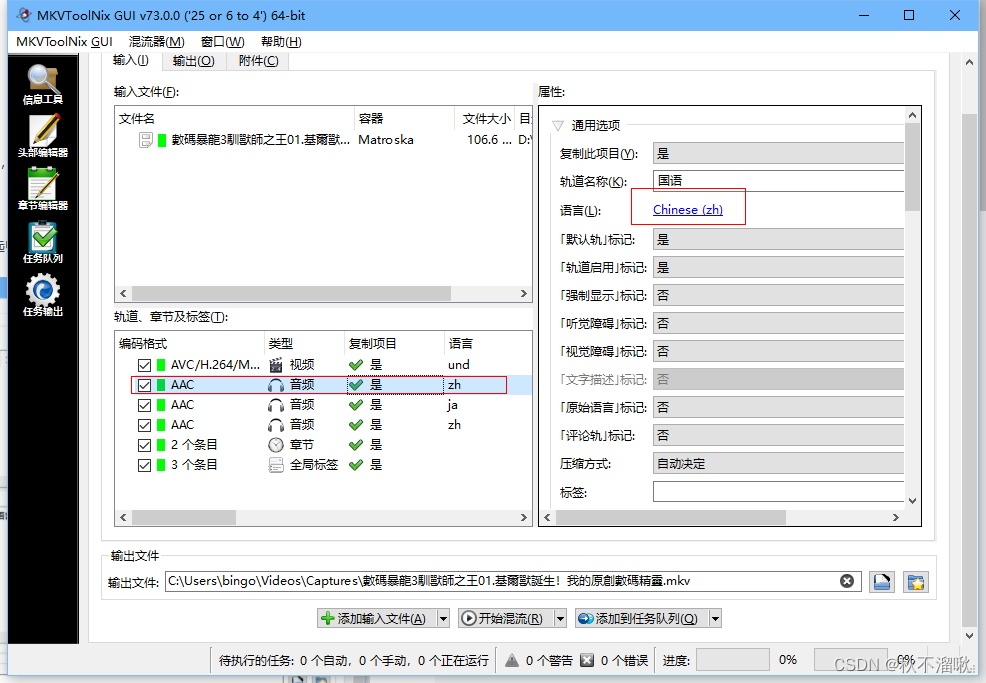Uncheck the selected zh AAC track checkbox
The width and height of the screenshot is (986, 683).
point(145,385)
